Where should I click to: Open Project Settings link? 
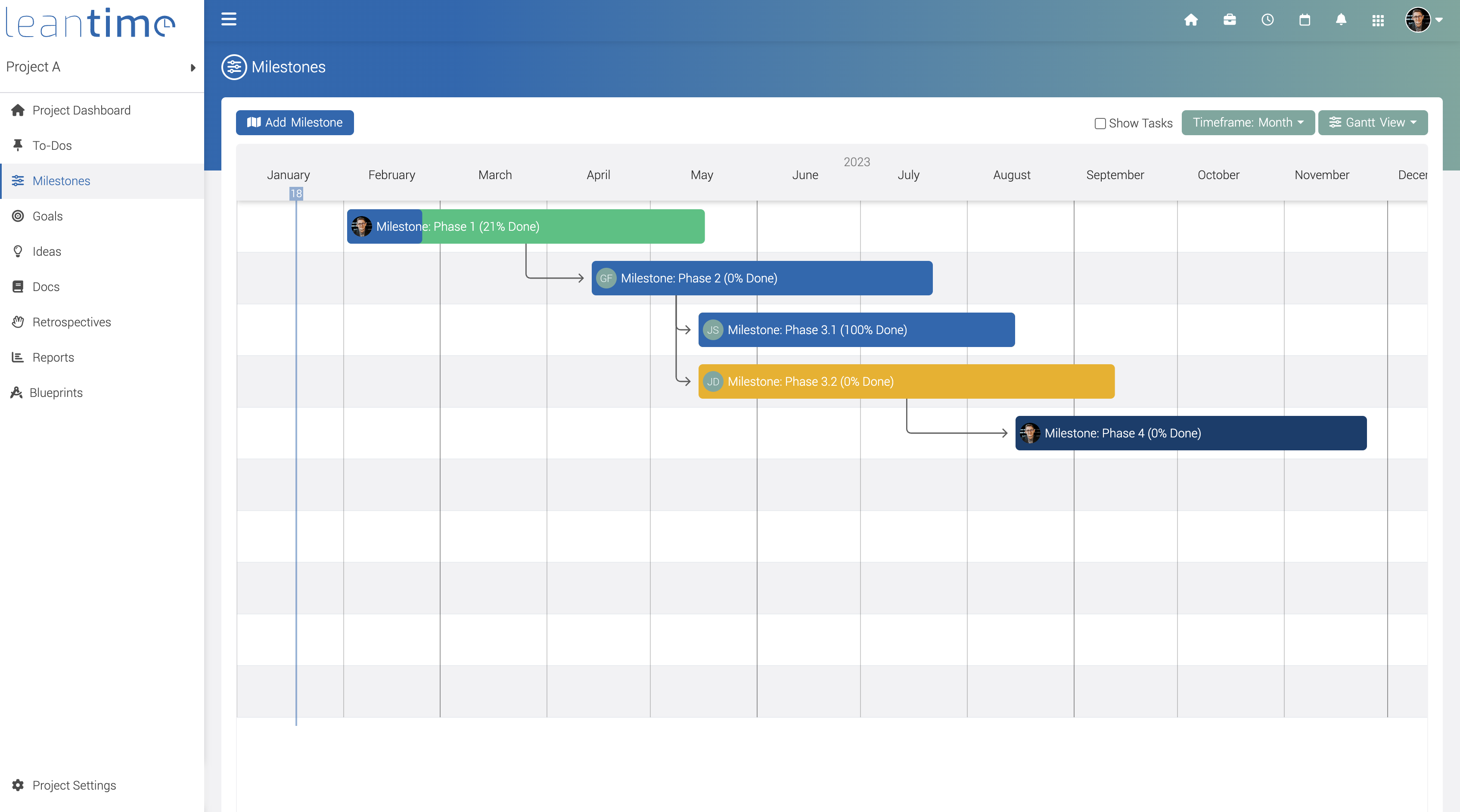74,785
